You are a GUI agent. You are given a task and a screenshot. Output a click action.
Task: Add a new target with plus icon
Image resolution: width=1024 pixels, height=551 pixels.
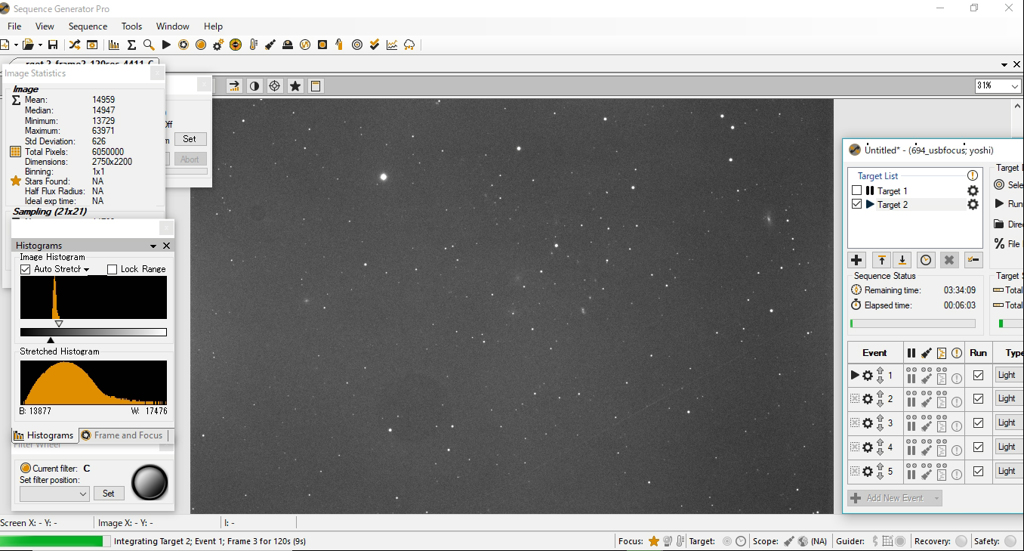pos(856,260)
